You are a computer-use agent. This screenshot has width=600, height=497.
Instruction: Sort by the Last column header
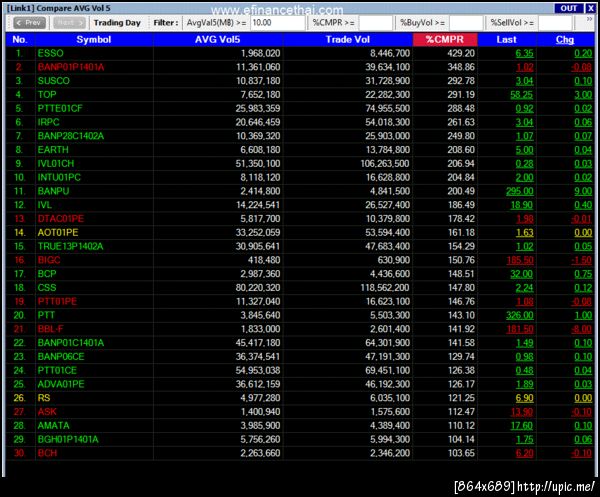506,39
